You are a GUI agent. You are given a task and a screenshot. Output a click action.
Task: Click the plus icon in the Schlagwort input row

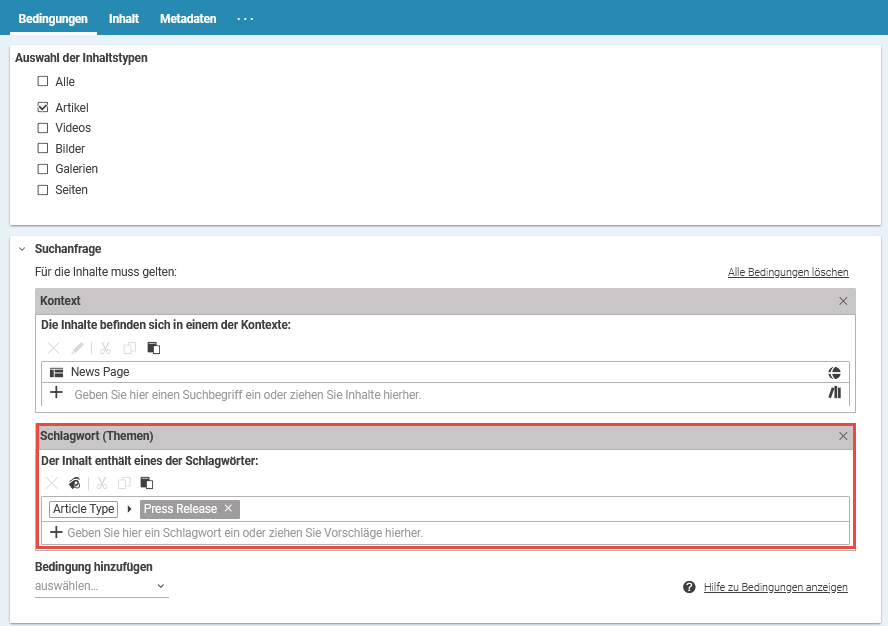[56, 532]
